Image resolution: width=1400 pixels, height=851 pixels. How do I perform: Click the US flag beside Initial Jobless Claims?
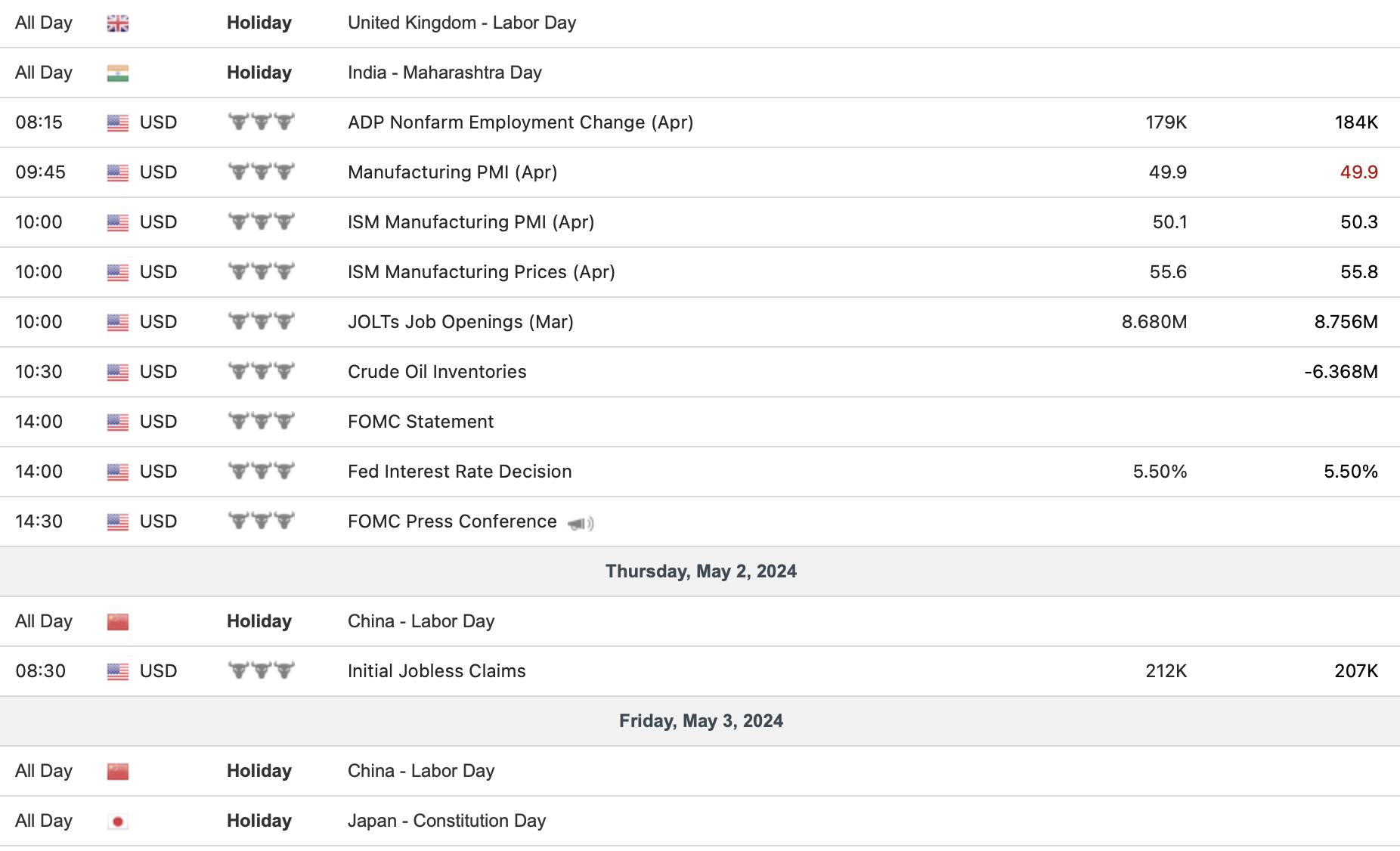117,671
